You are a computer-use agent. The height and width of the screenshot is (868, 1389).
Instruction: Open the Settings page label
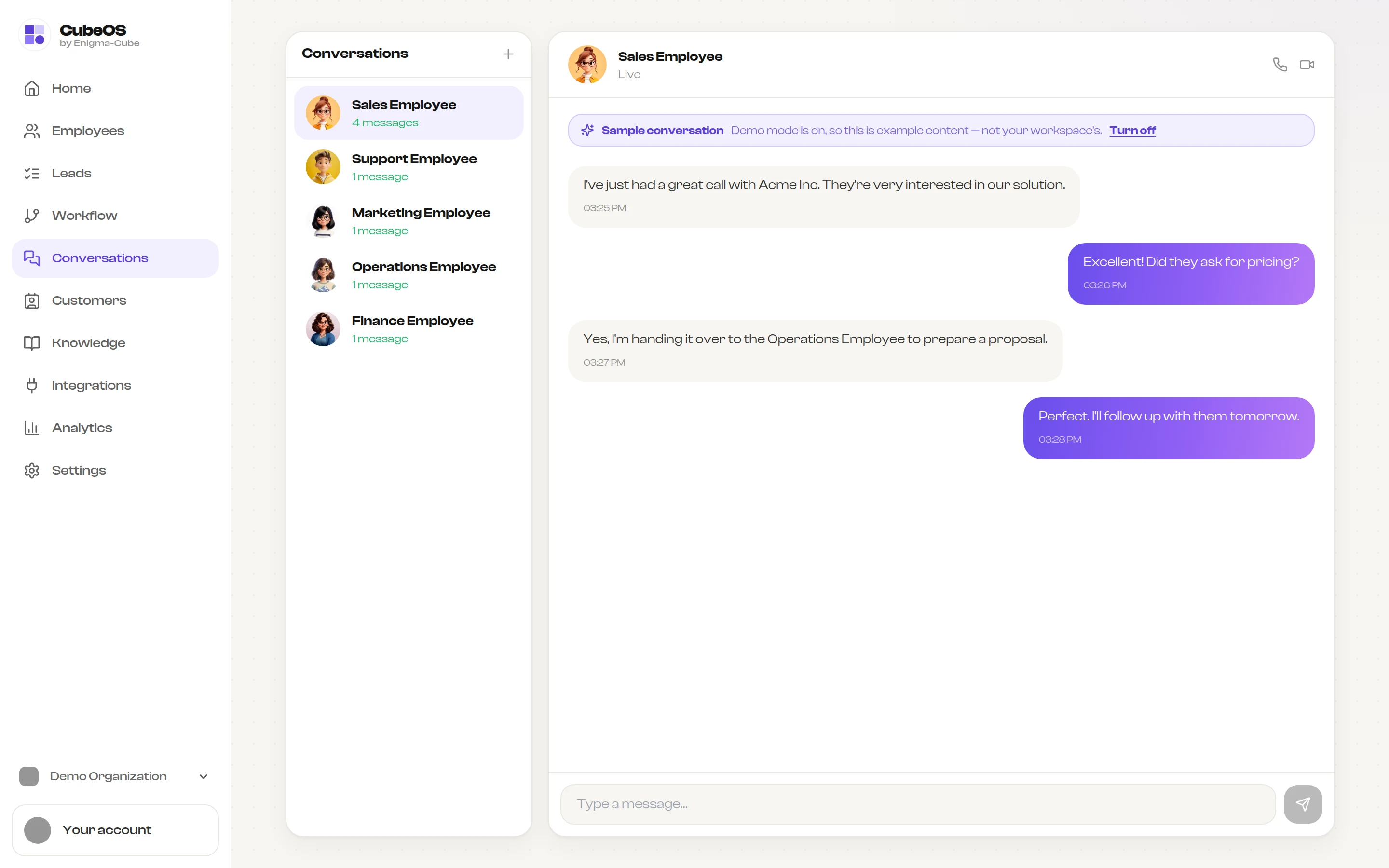[x=79, y=471]
